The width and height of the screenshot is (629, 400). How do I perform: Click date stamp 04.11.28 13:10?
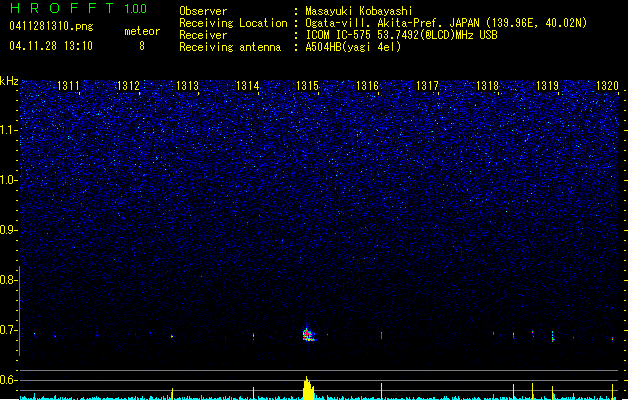(x=51, y=46)
